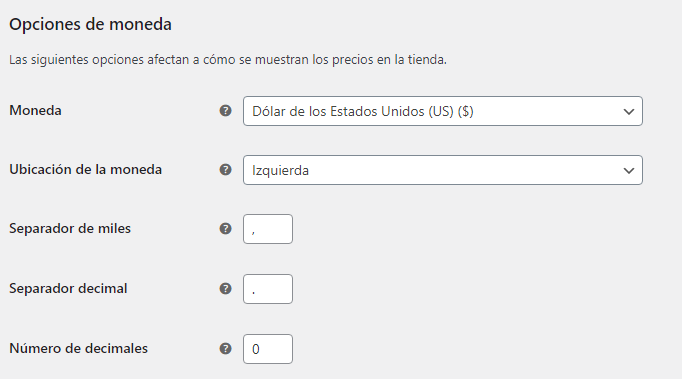Focus the Separador de miles input field
The height and width of the screenshot is (379, 682).
coord(268,229)
